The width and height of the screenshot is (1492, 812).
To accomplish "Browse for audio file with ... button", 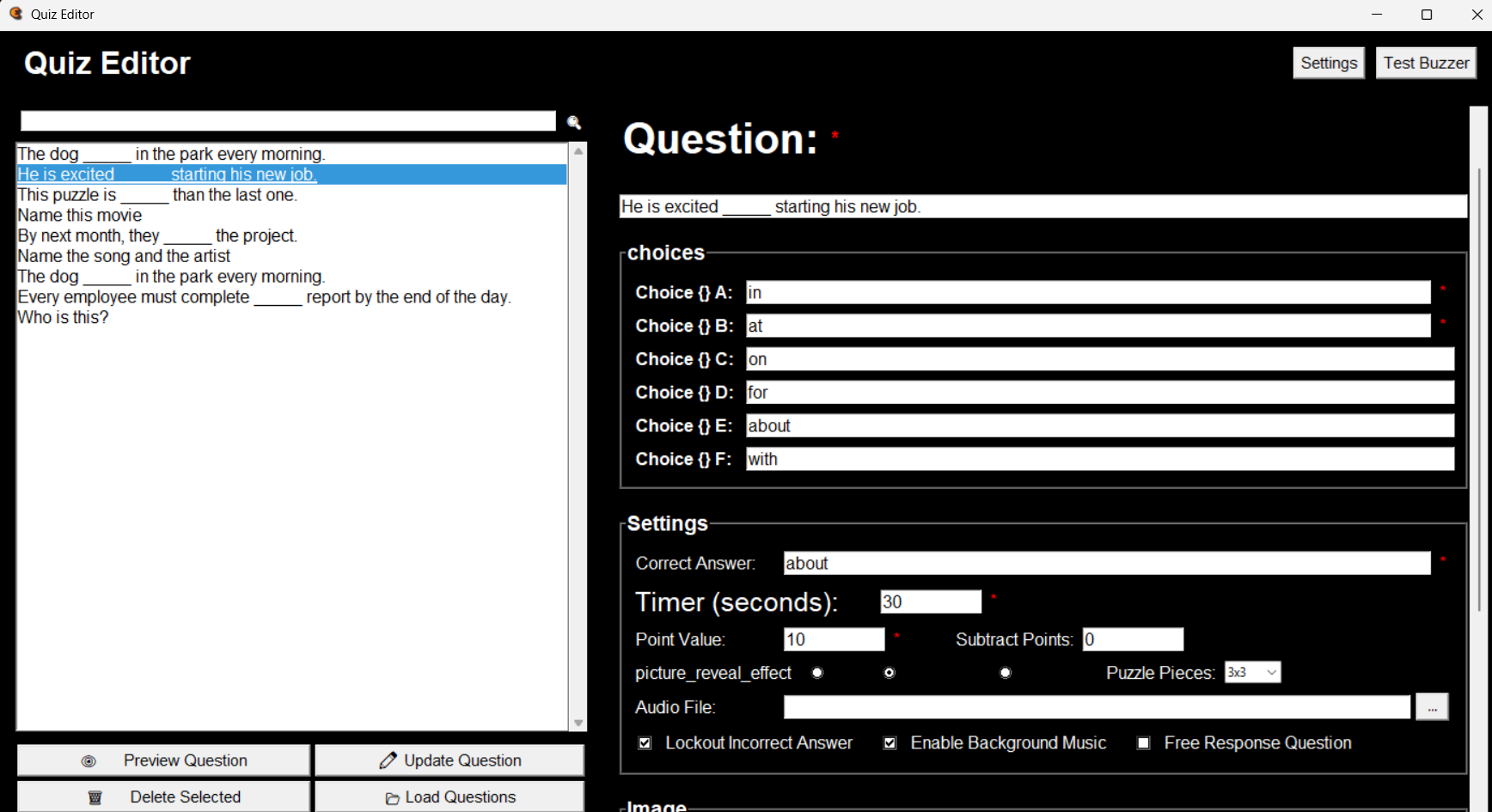I will coord(1432,707).
